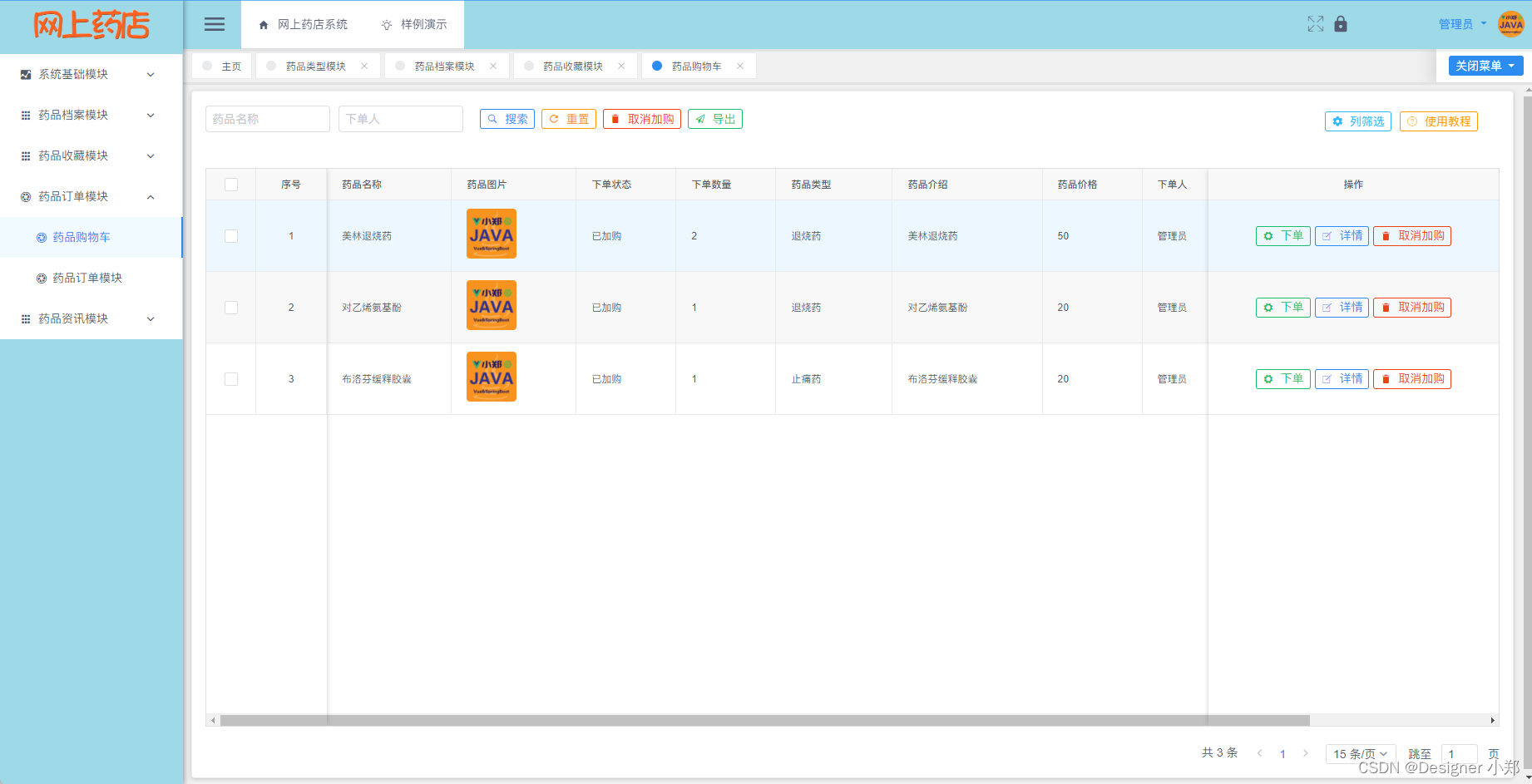View 详情 for 布洛芬缓释胶囊

[x=1342, y=379]
